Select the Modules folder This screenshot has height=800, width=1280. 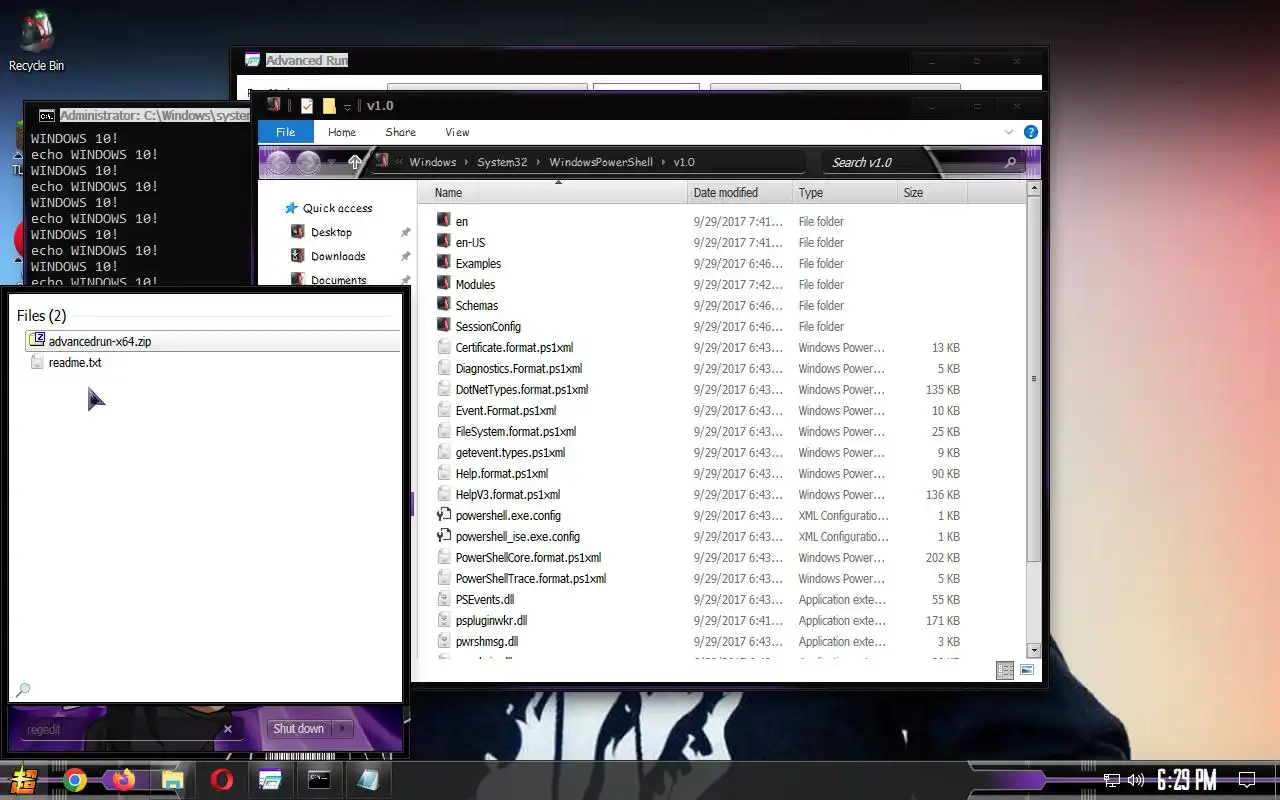(x=475, y=284)
